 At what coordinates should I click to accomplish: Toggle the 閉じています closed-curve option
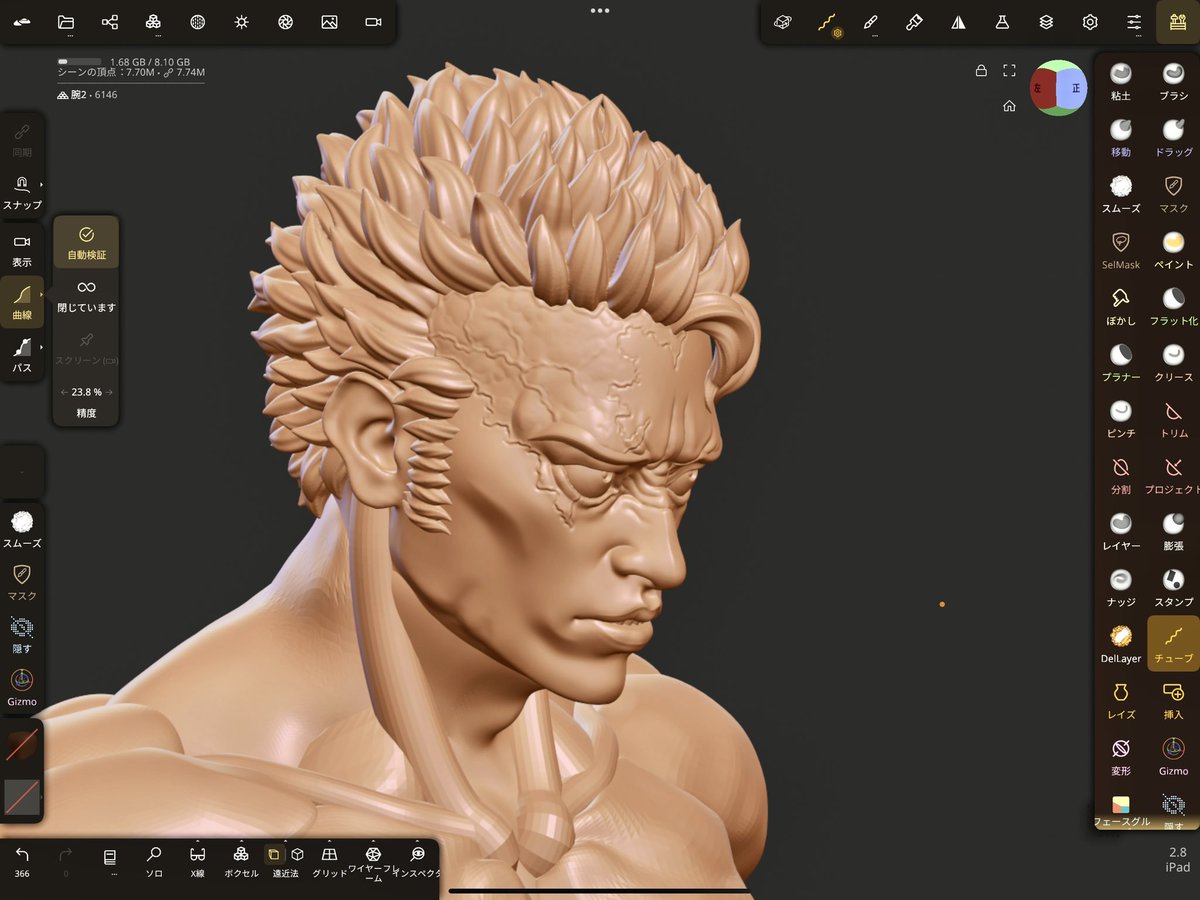(86, 296)
